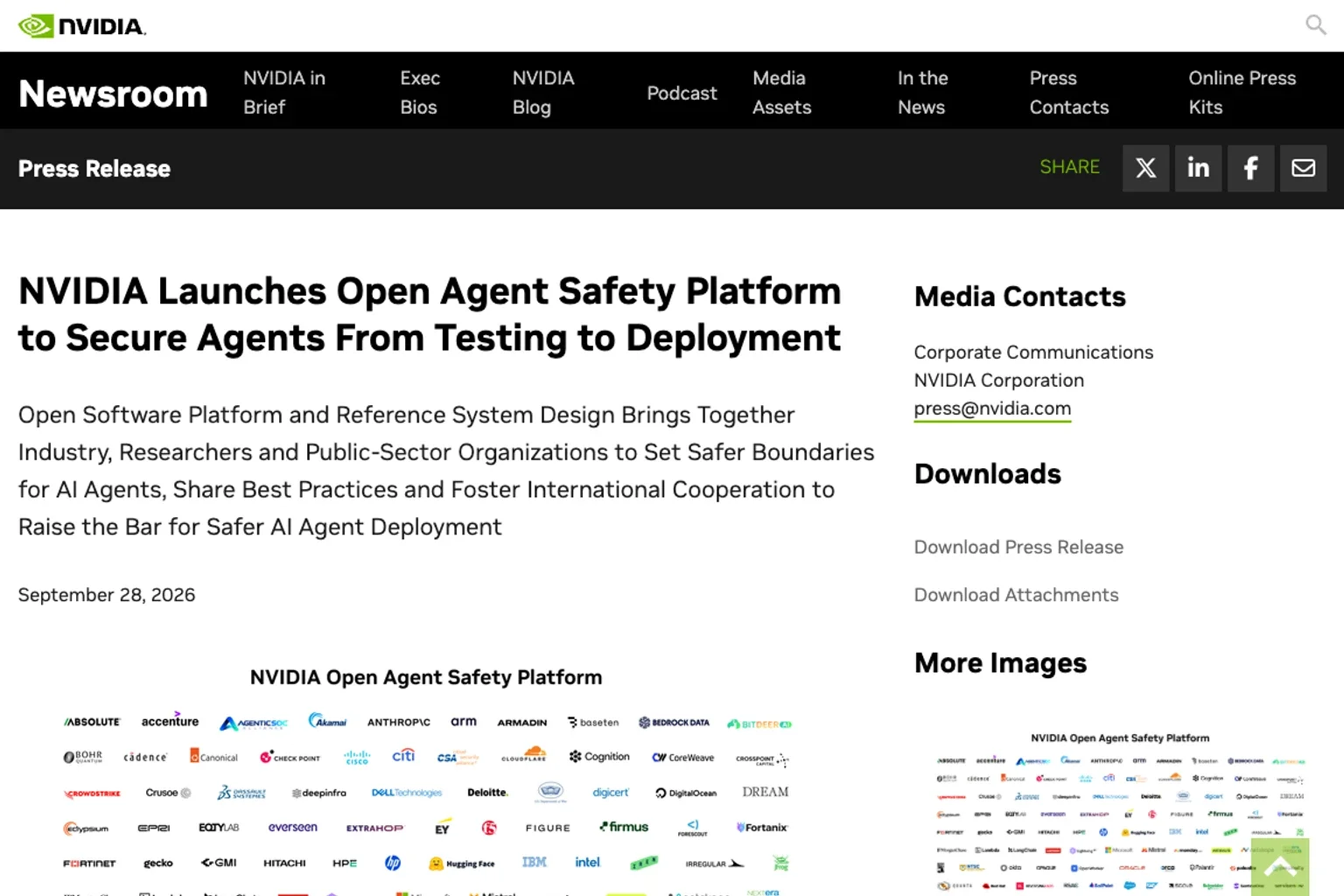1344x896 pixels.
Task: Click the press release headline
Action: [430, 315]
